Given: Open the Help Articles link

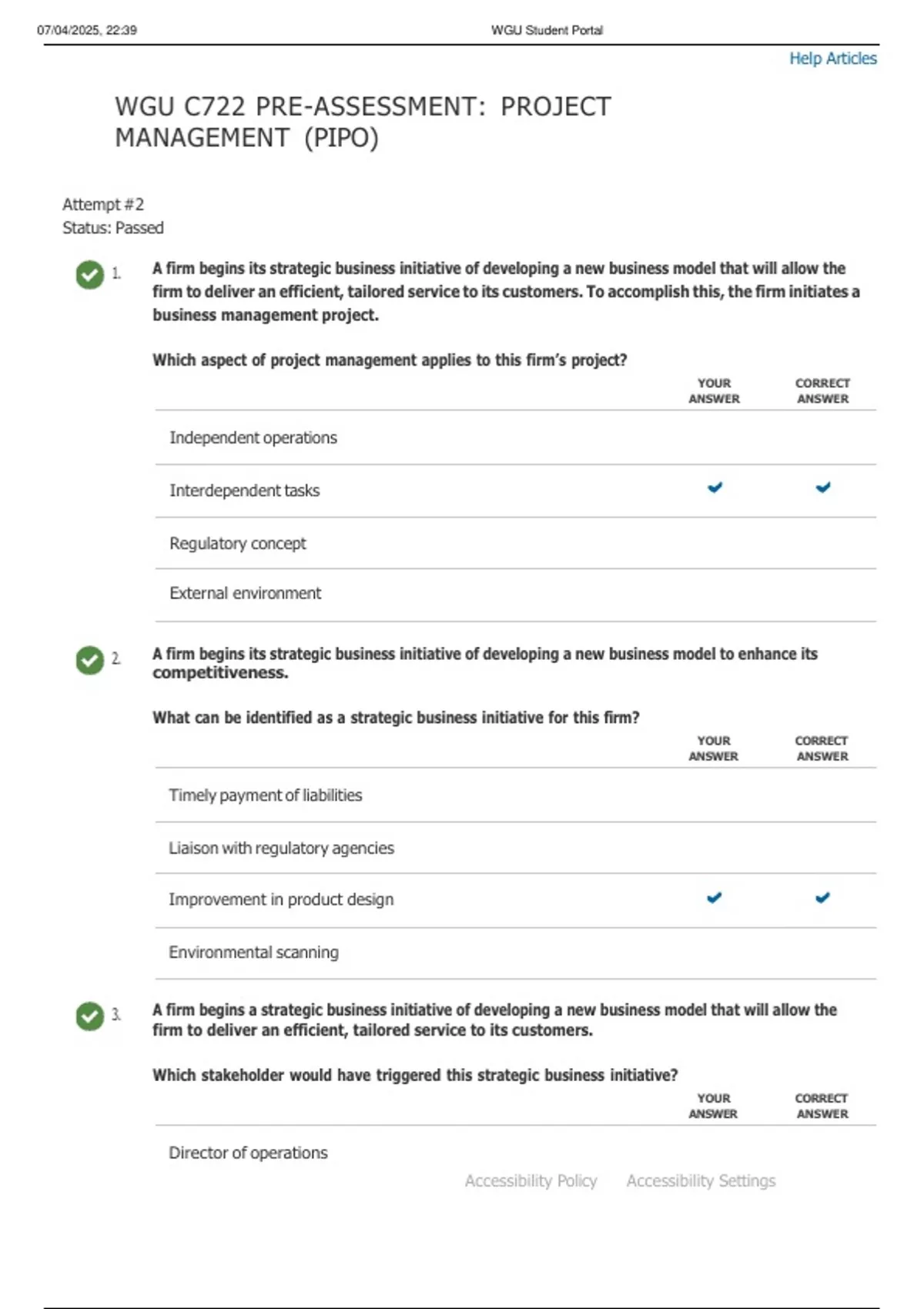Looking at the screenshot, I should click(x=832, y=59).
